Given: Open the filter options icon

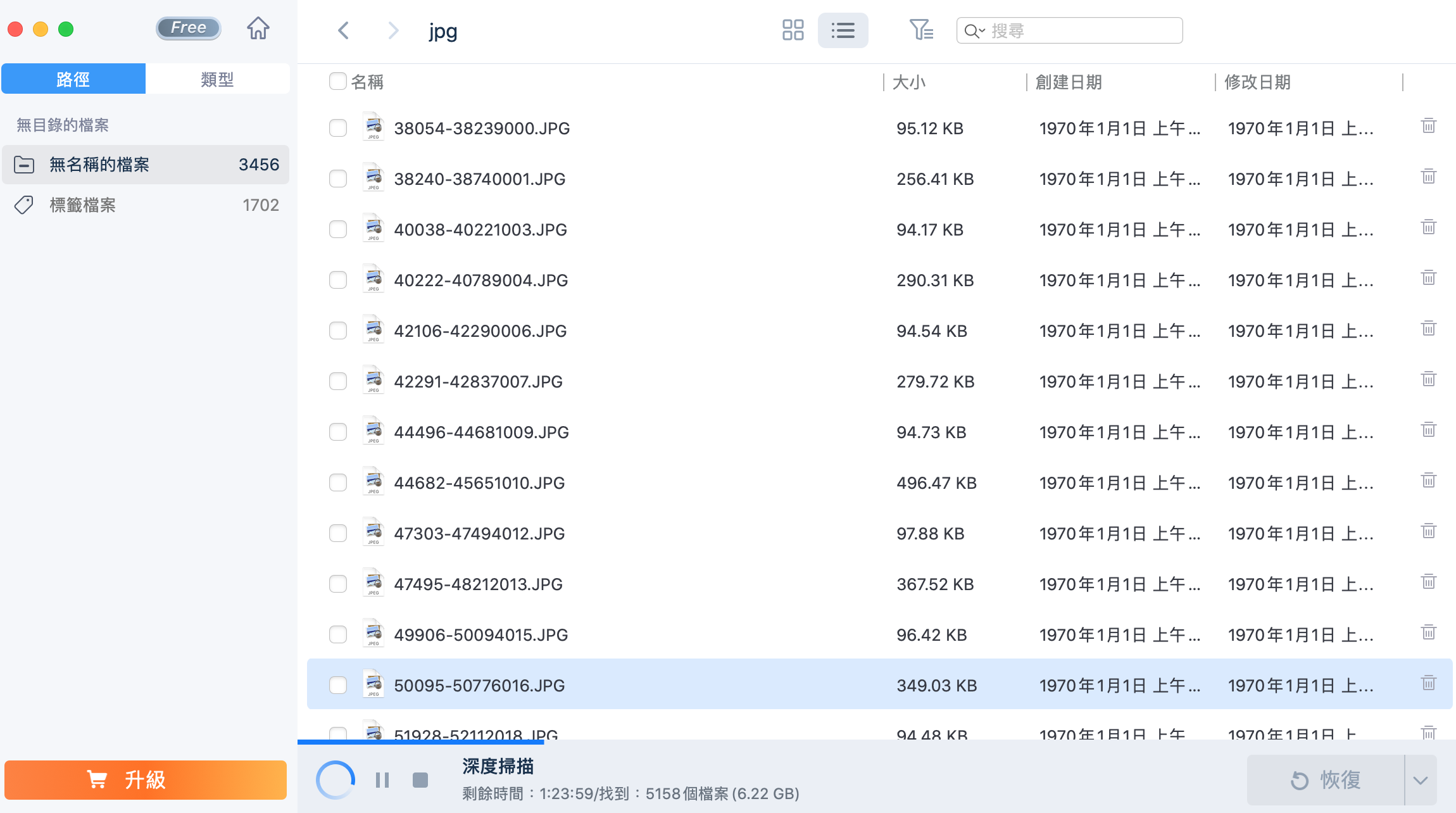Looking at the screenshot, I should (921, 30).
